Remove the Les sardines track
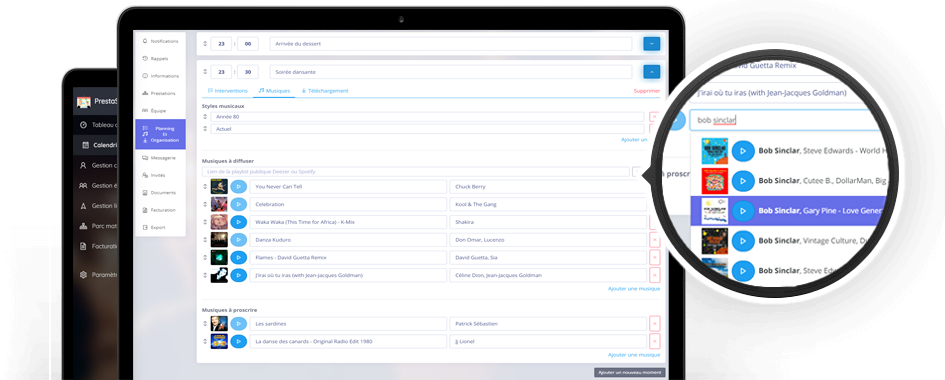945x380 pixels. [655, 323]
